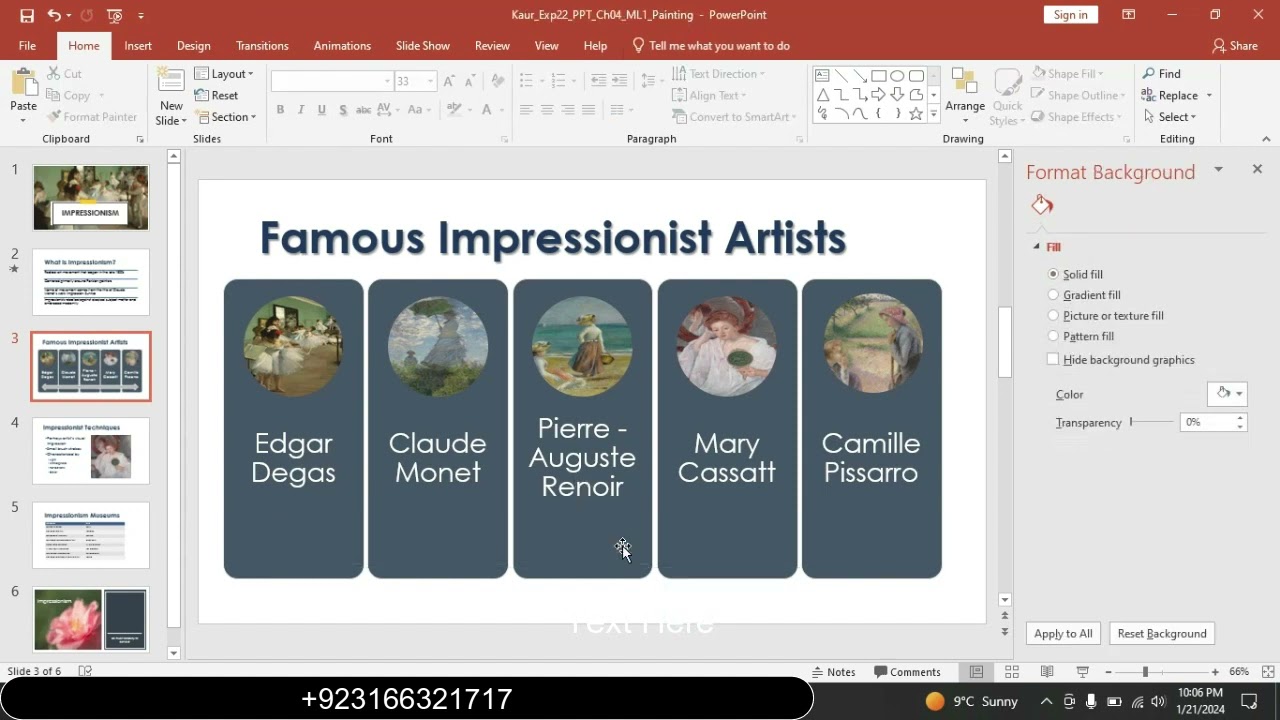Open Ribbon Display Options icon
The image size is (1280, 720).
(1128, 15)
